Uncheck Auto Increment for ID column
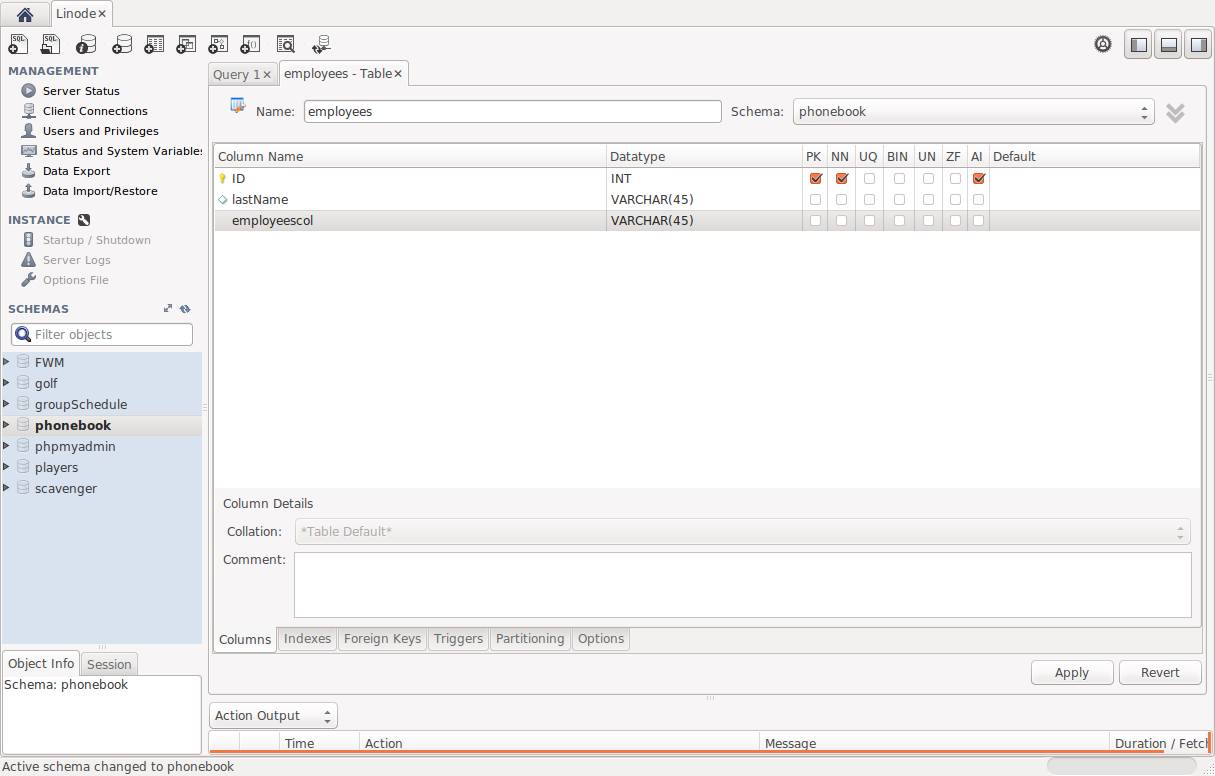This screenshot has width=1215, height=776. tap(978, 178)
